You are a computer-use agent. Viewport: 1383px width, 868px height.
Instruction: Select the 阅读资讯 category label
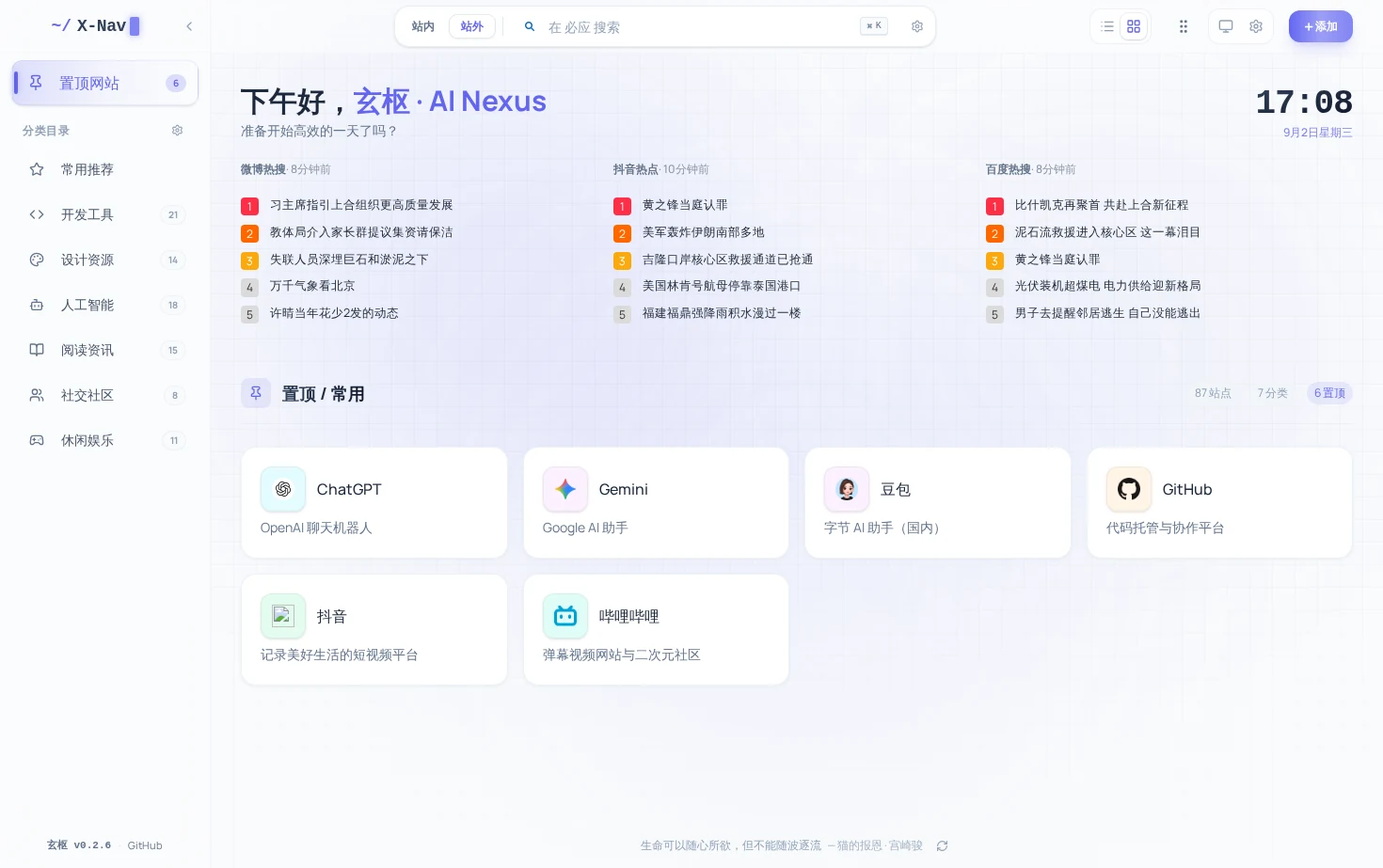(87, 350)
